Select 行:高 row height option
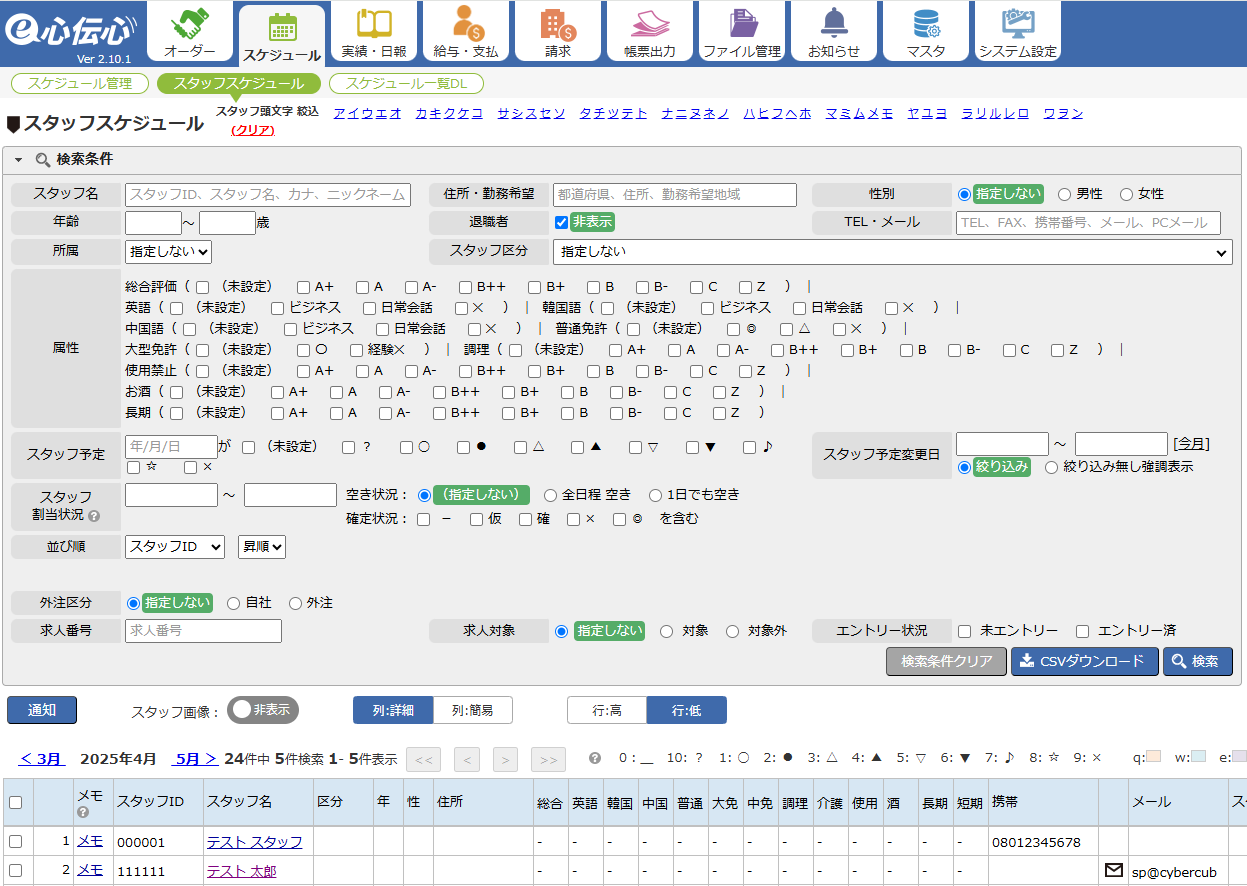The width and height of the screenshot is (1247, 886). (607, 710)
